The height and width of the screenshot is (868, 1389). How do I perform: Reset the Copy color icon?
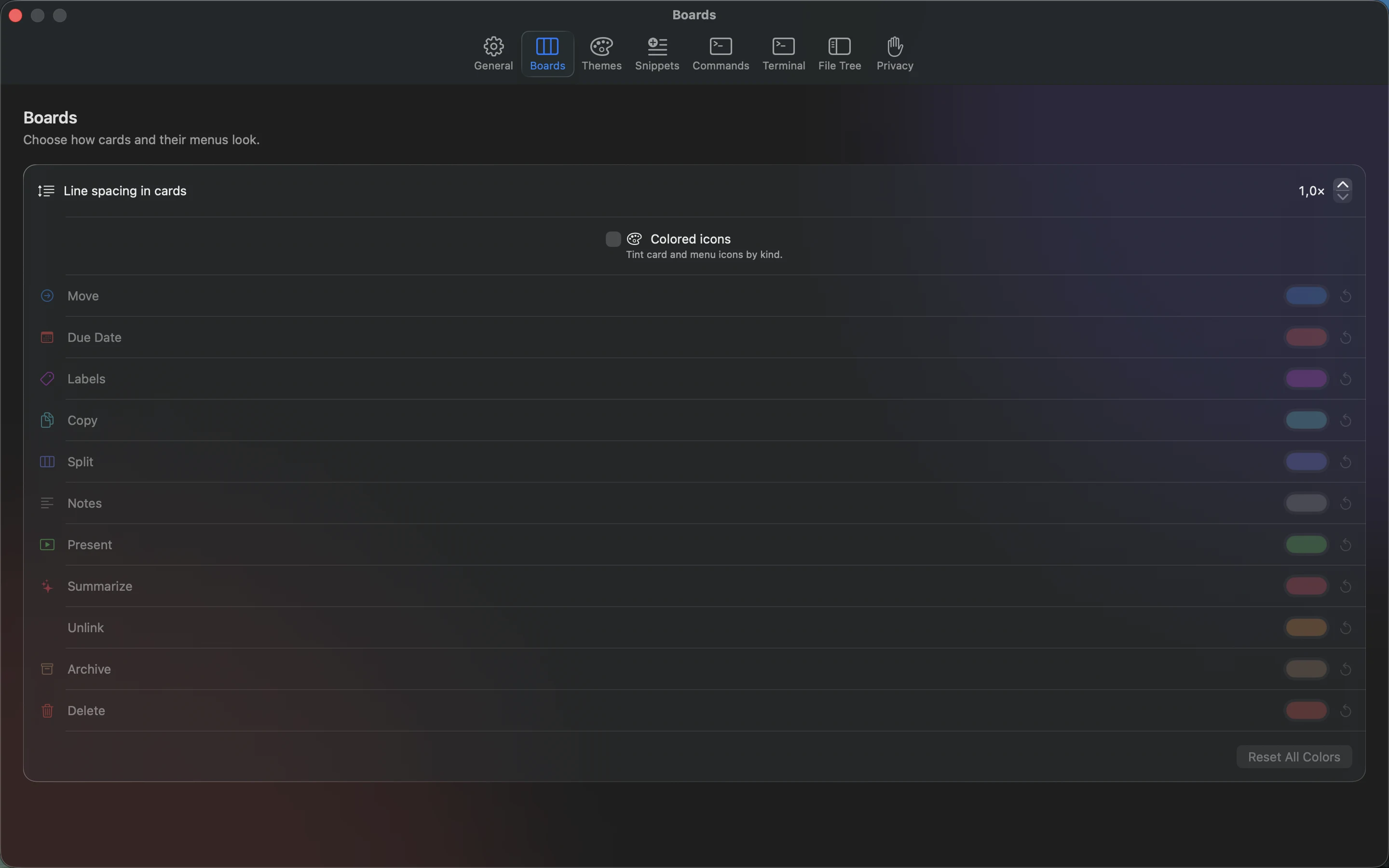(x=1346, y=420)
